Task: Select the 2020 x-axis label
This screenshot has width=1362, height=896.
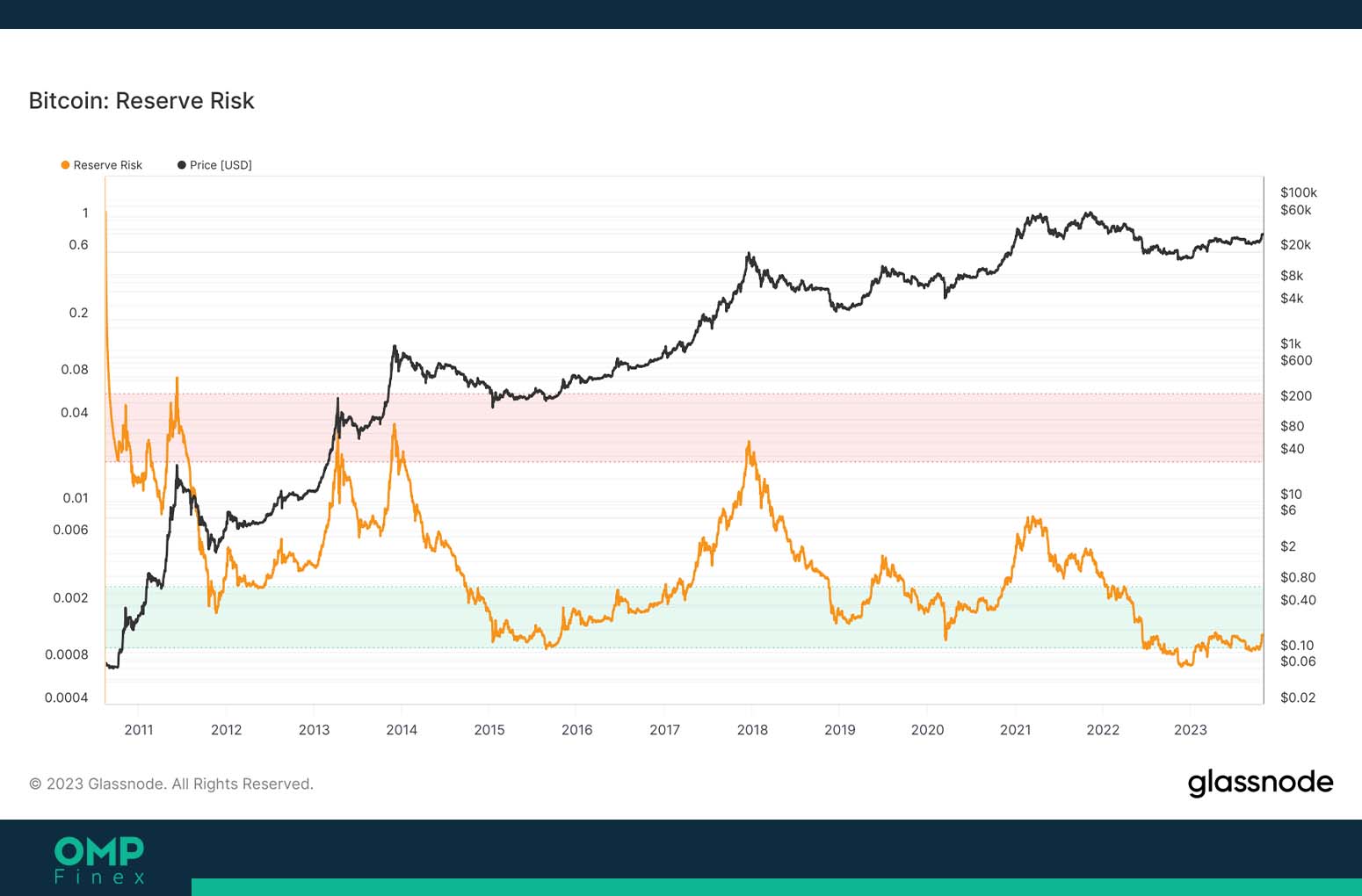Action: pyautogui.click(x=928, y=730)
